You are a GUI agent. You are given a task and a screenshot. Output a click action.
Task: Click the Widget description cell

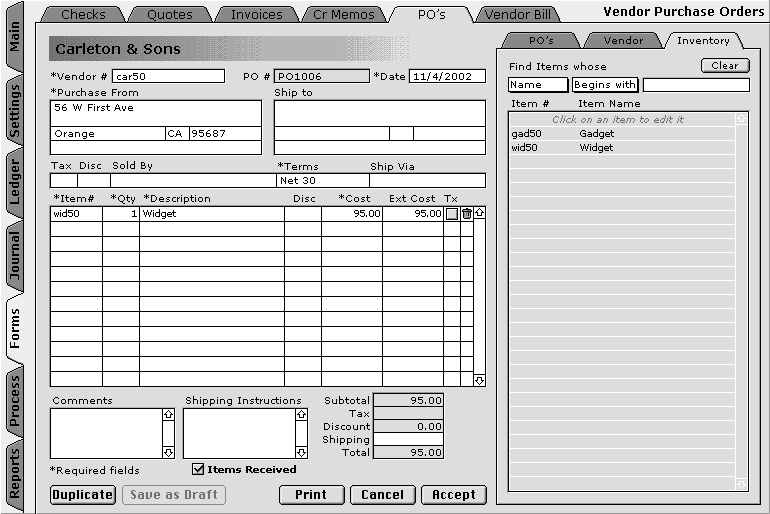212,214
